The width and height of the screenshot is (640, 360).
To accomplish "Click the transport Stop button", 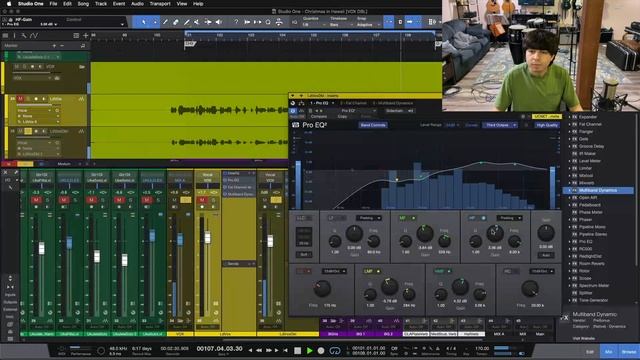I will (298, 350).
